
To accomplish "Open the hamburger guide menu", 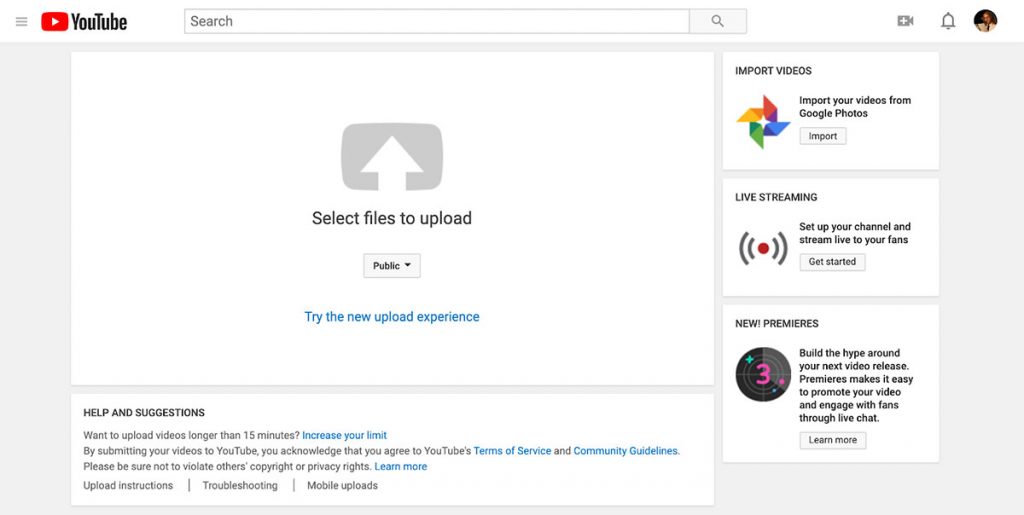I will pos(21,21).
